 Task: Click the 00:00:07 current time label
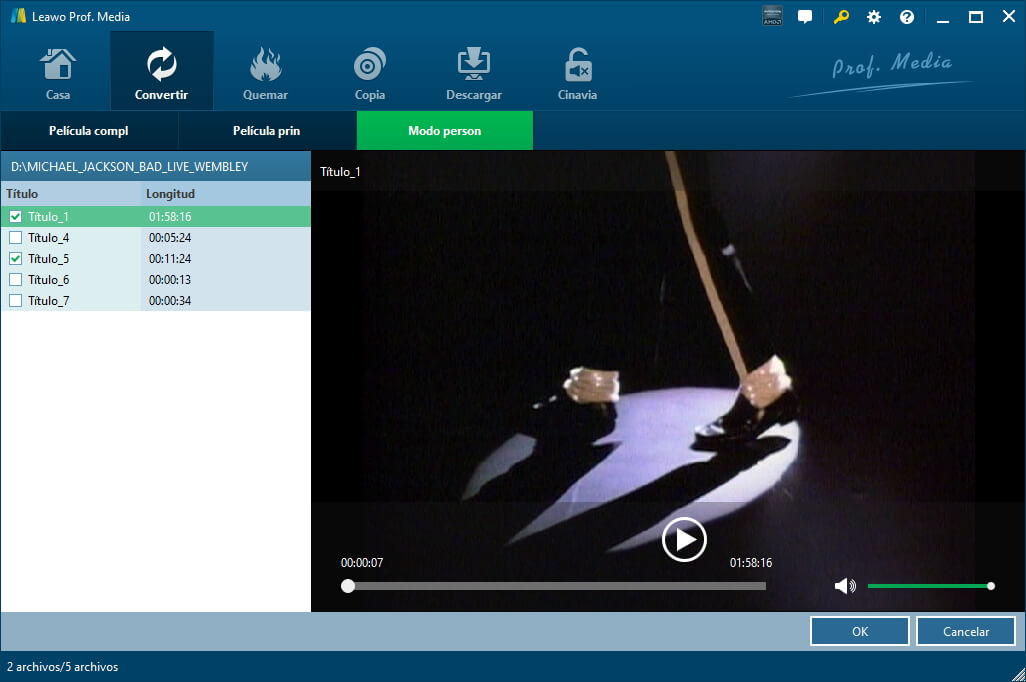pyautogui.click(x=362, y=563)
